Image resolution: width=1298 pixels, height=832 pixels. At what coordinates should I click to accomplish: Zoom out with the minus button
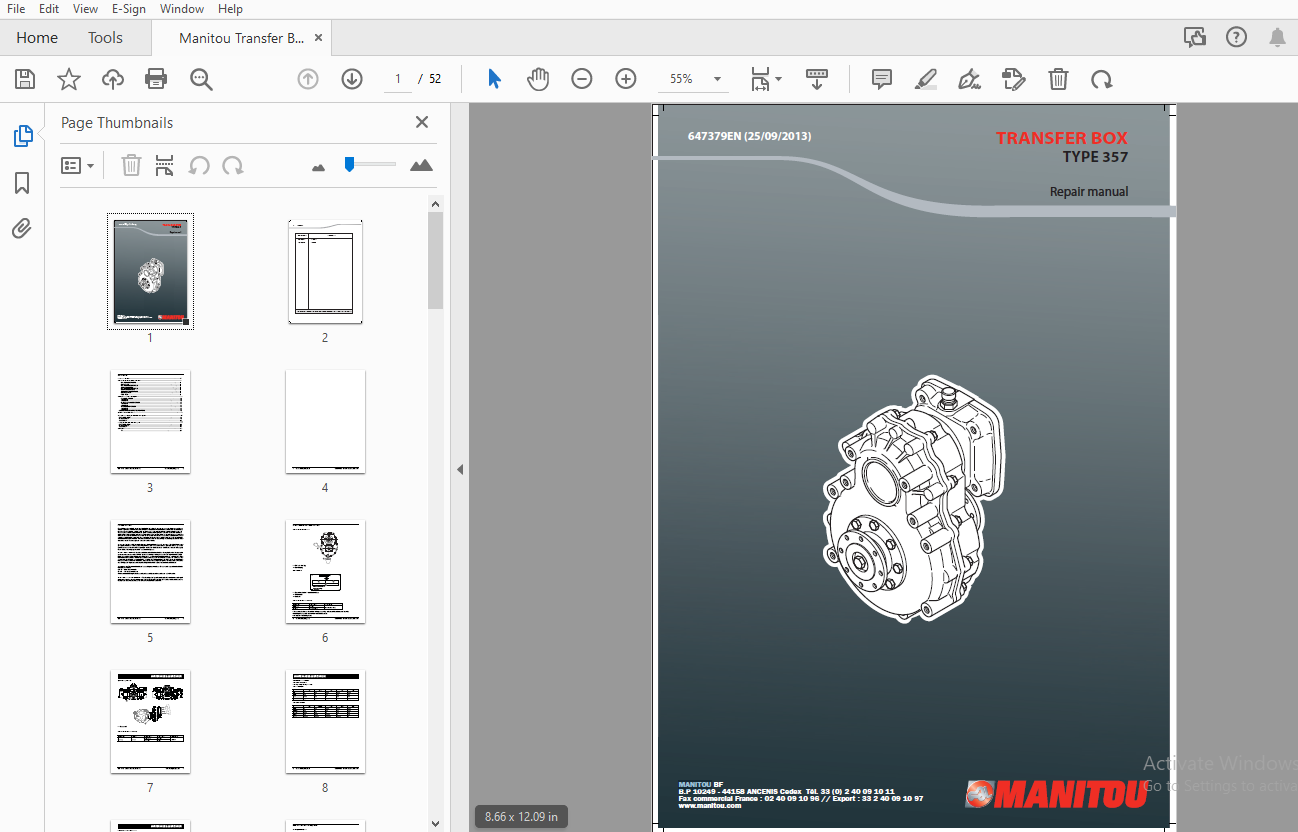582,79
